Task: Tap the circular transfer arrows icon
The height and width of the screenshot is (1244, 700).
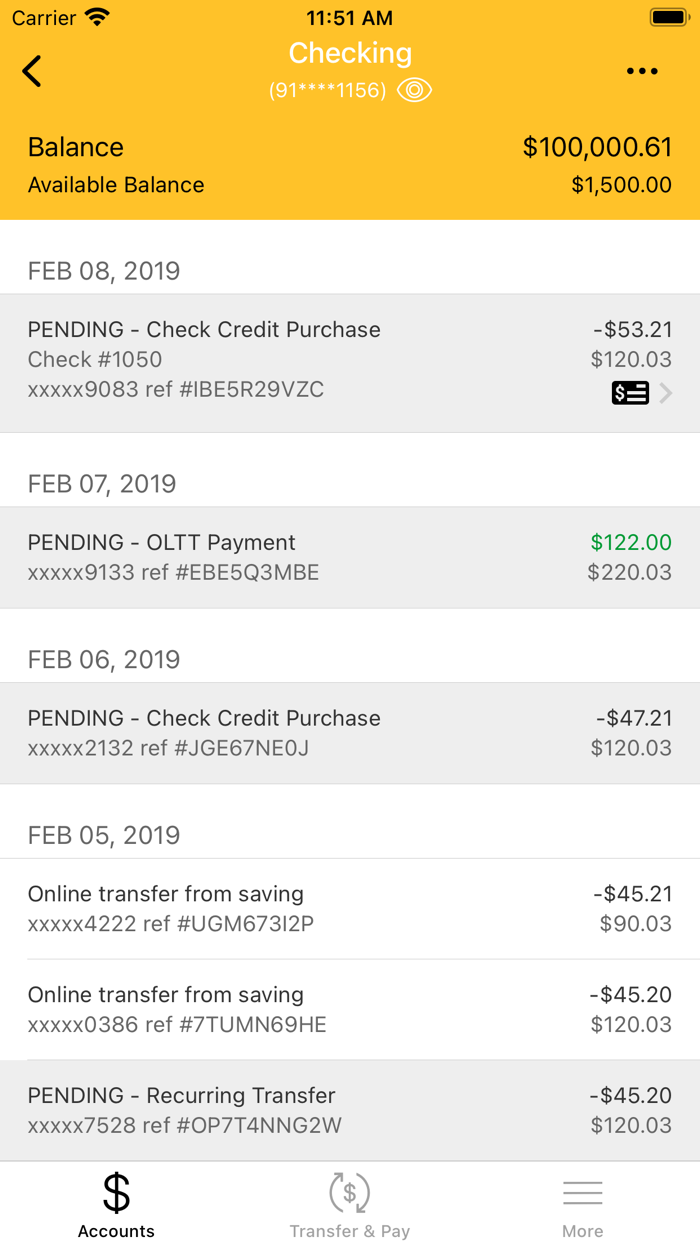Action: click(x=349, y=1191)
